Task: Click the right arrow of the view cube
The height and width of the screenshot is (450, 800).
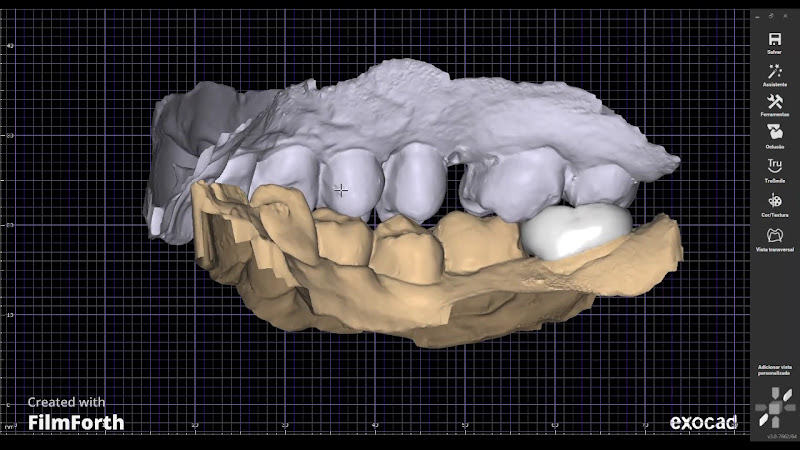Action: click(791, 409)
